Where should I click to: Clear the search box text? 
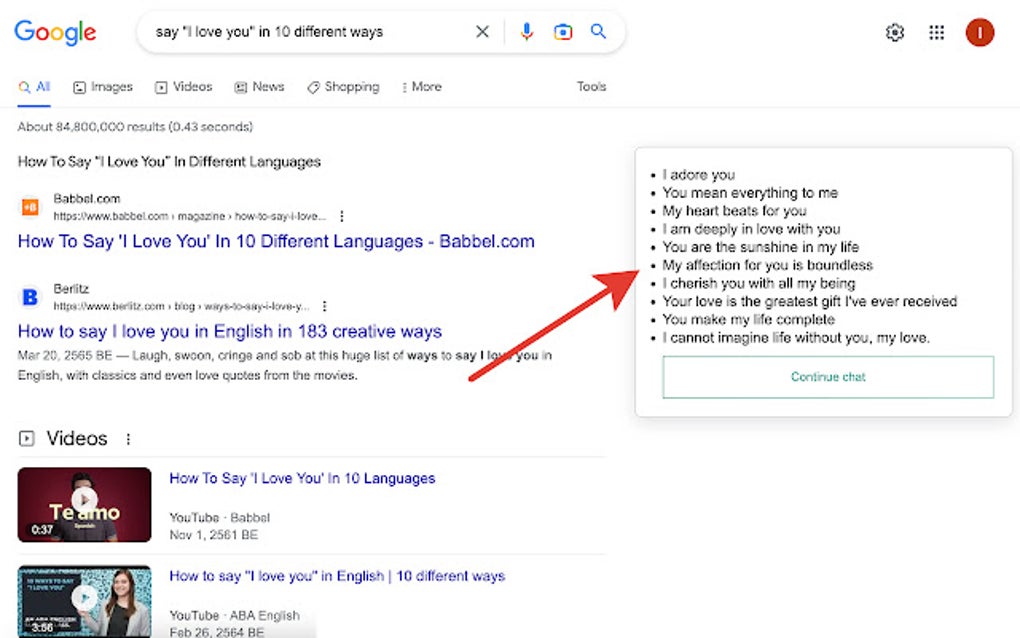click(x=482, y=32)
